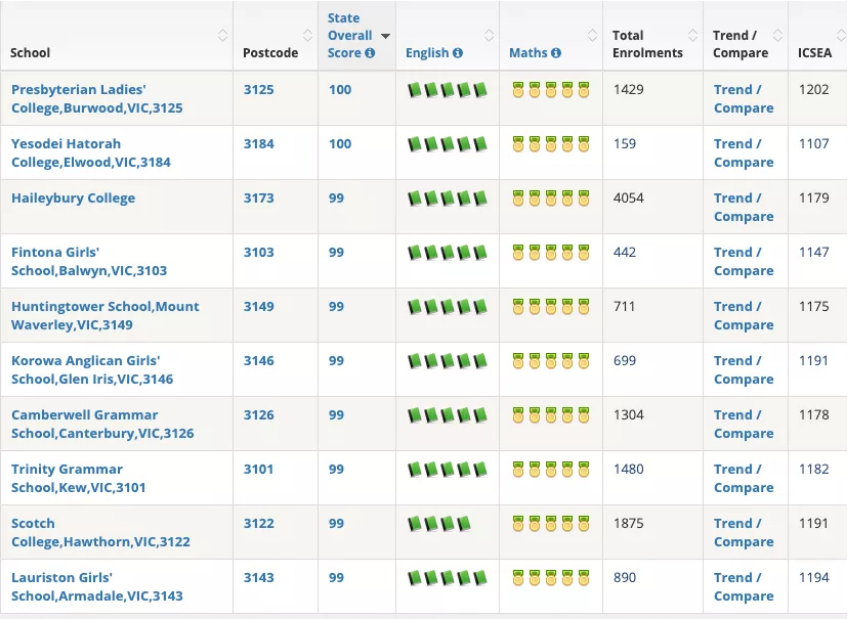The height and width of the screenshot is (619, 856).
Task: Open Trend / Compare for Scotch College
Action: click(x=743, y=532)
